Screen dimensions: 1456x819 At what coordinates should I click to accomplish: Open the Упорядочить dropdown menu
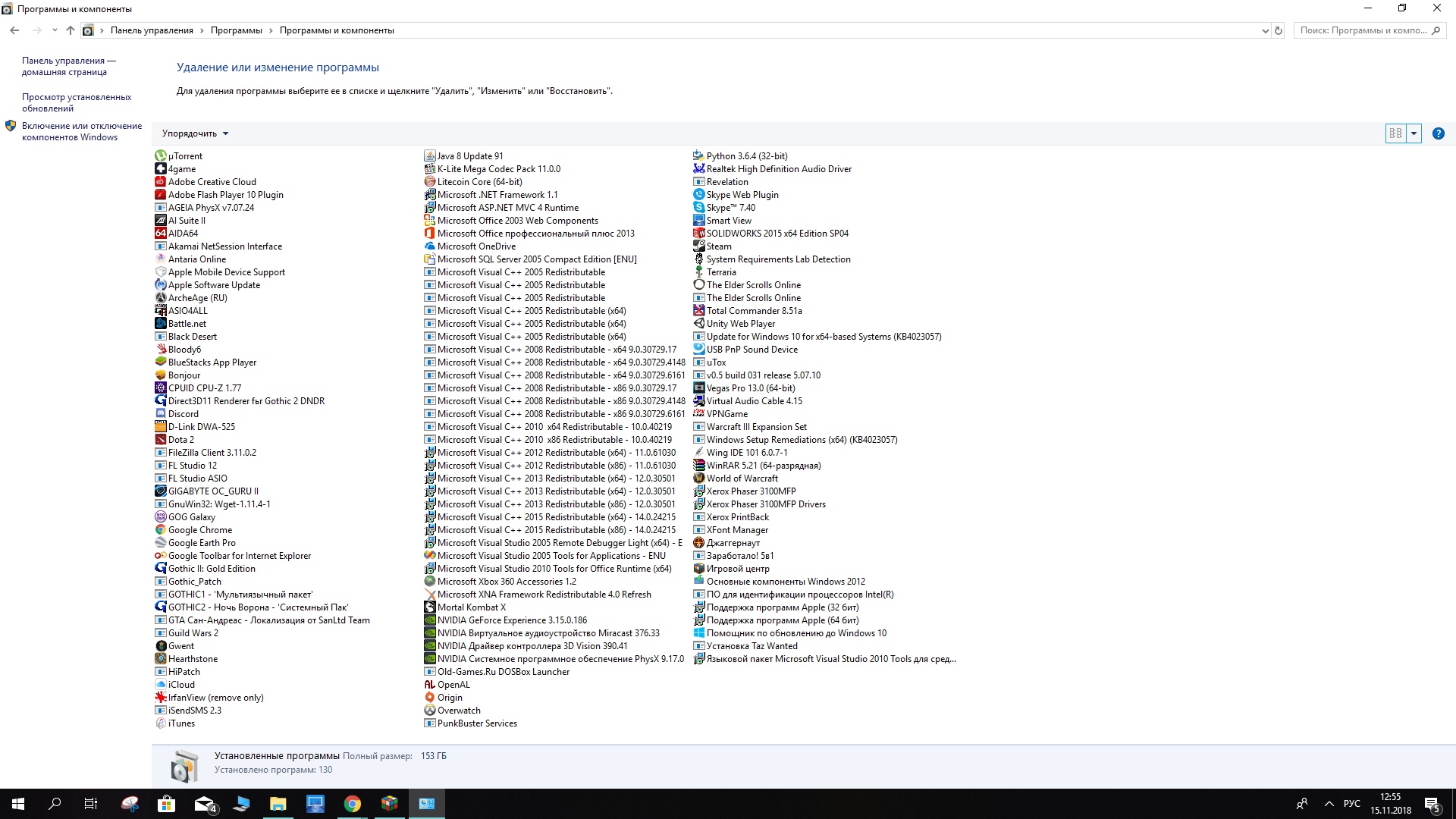[195, 133]
